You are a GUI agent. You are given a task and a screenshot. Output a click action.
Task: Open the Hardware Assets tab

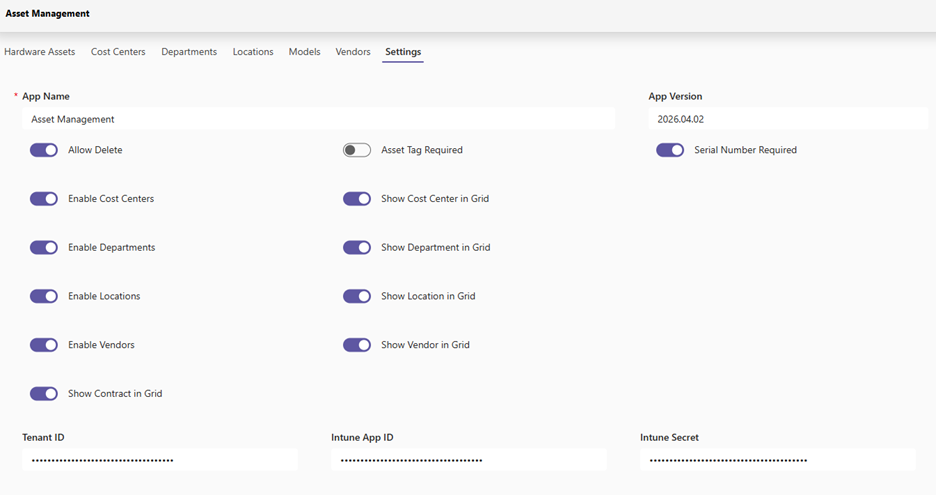click(x=39, y=52)
